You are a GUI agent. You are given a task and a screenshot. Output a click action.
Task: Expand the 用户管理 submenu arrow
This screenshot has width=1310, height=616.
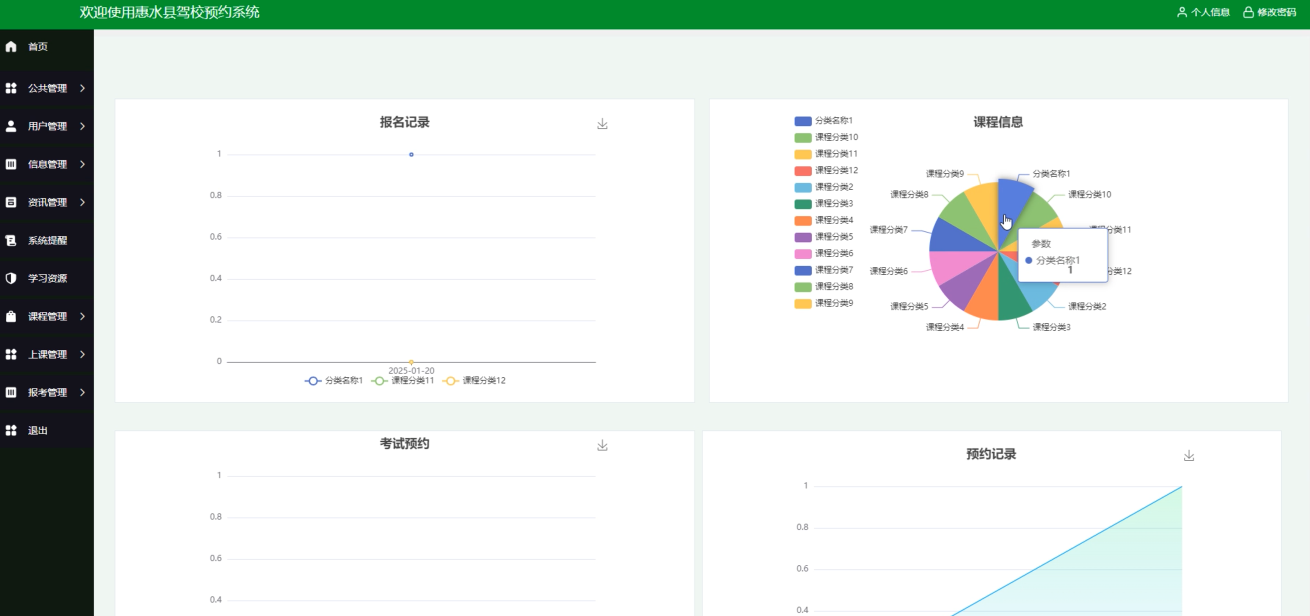[82, 126]
